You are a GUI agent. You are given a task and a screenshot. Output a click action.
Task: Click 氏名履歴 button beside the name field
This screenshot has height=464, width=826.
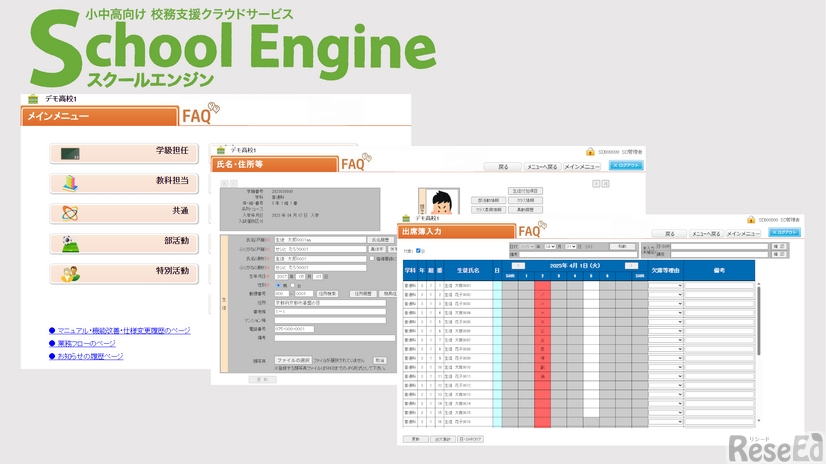[380, 240]
